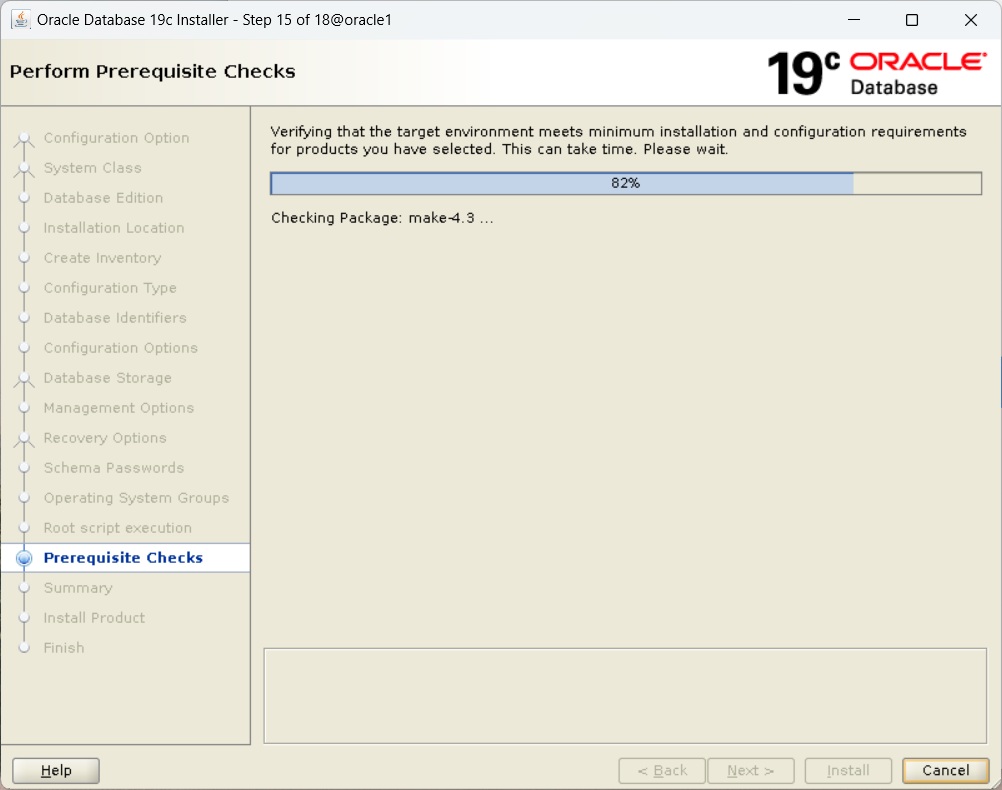
Task: Click the Configuration Option step node icon
Action: tap(25, 139)
